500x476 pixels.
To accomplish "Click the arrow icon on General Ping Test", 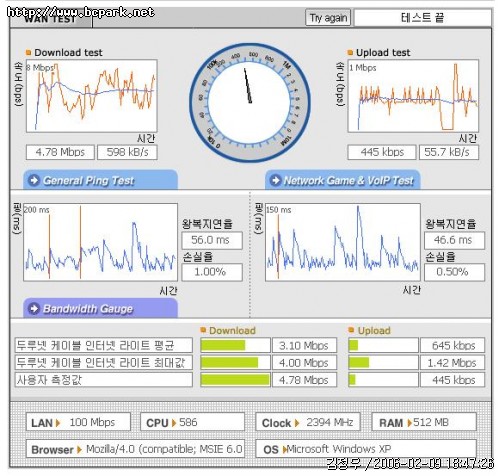I will [34, 180].
